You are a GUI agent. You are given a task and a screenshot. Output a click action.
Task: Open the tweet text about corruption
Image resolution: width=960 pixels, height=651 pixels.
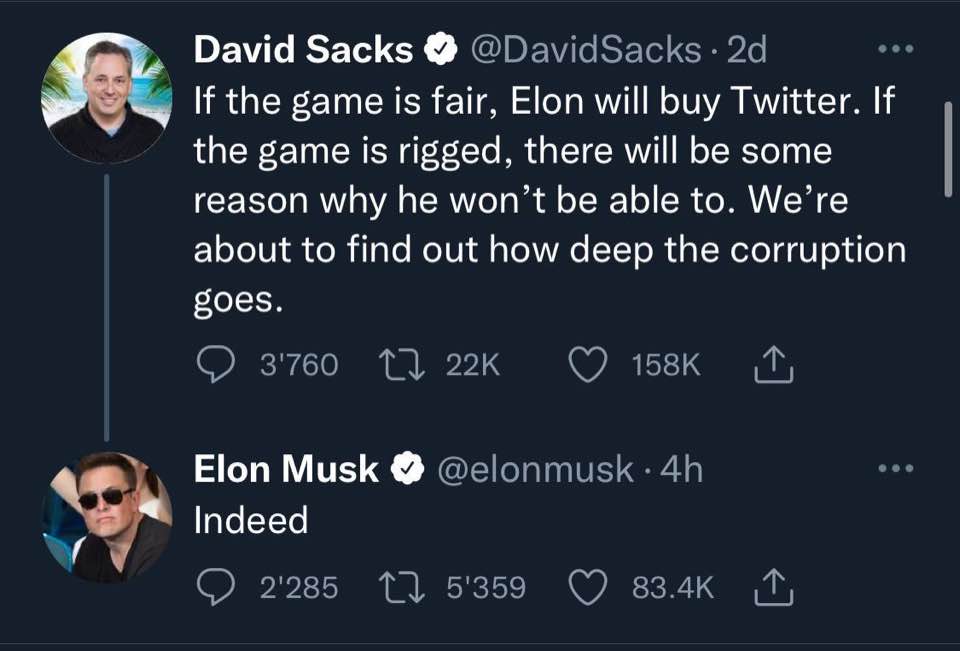pos(548,200)
